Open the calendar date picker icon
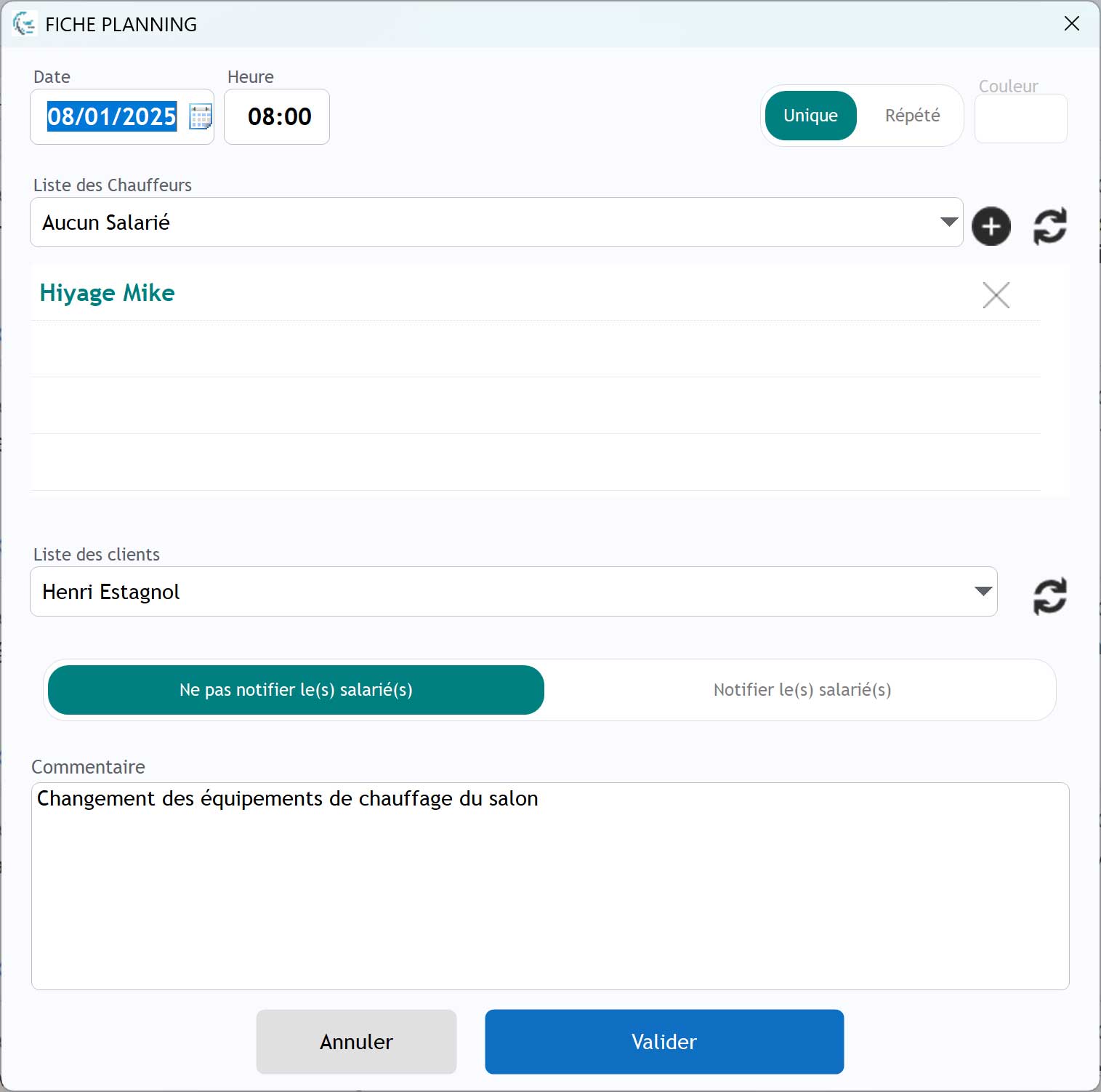This screenshot has width=1101, height=1092. coord(200,116)
